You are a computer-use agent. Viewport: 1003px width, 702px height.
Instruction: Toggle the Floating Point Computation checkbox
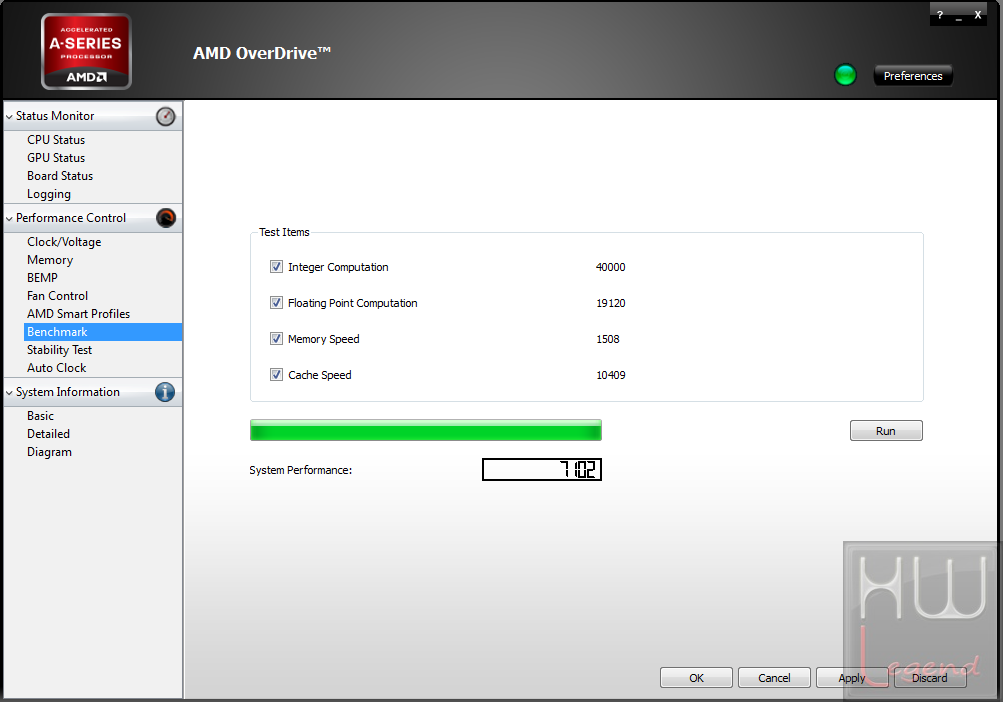point(276,303)
